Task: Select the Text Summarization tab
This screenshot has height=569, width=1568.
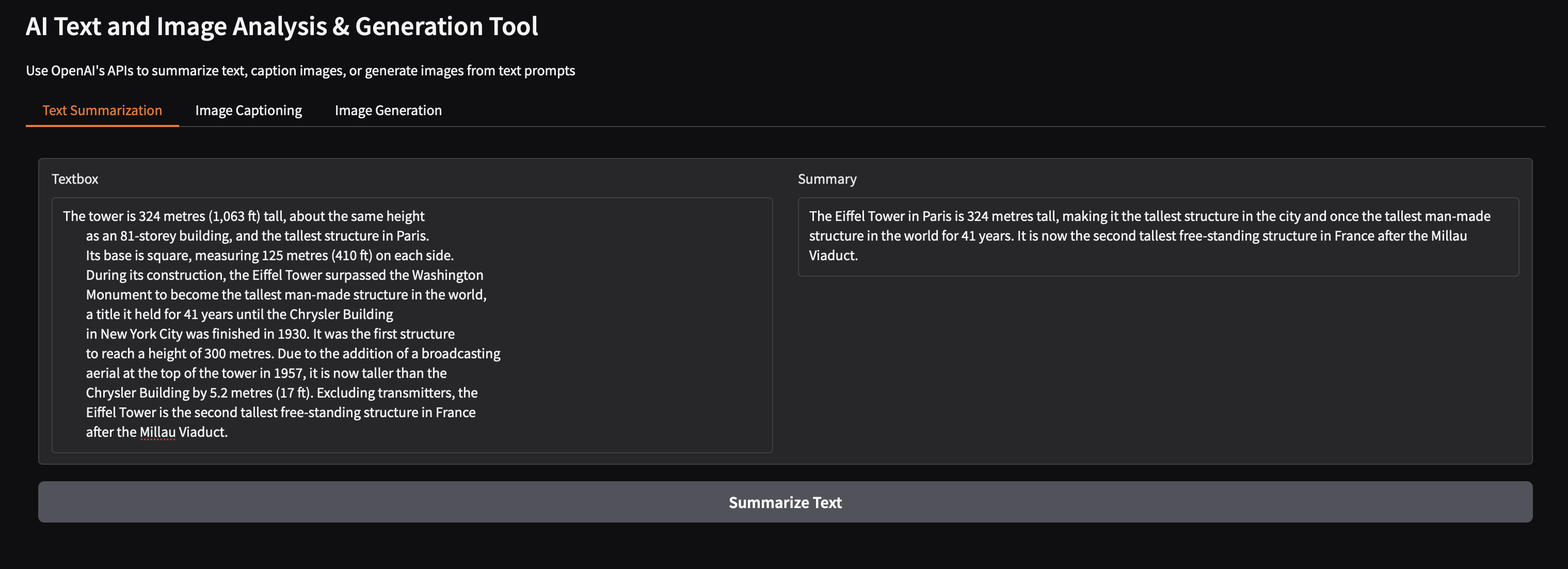Action: click(102, 110)
